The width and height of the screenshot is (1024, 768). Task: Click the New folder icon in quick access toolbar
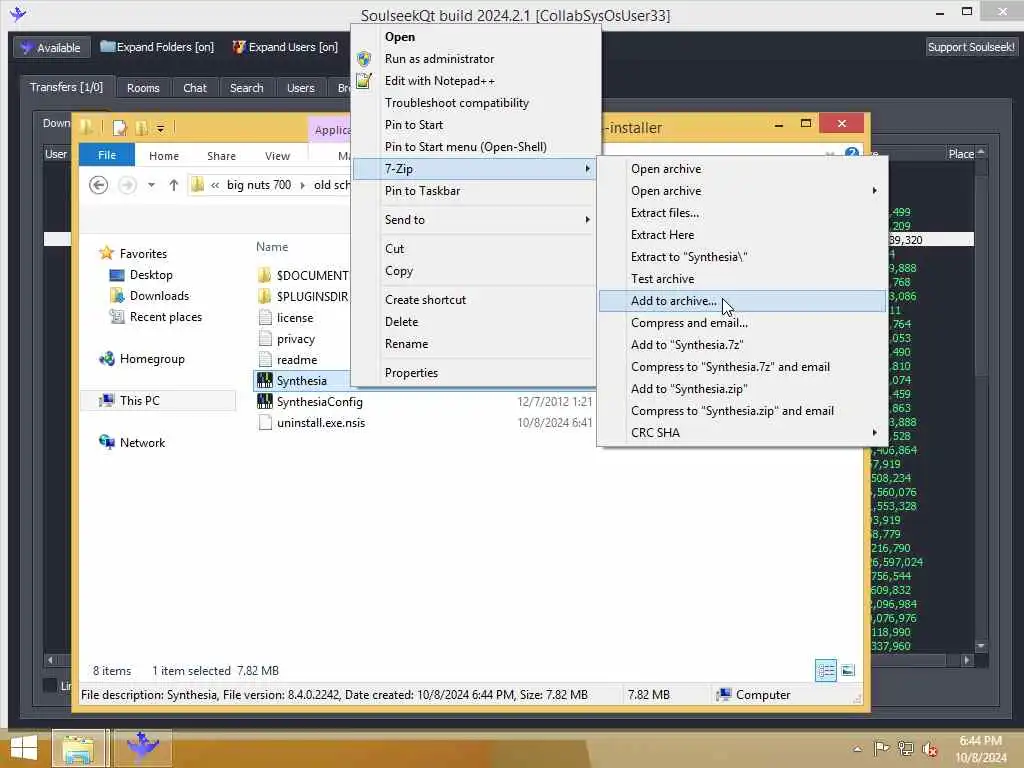click(x=141, y=127)
